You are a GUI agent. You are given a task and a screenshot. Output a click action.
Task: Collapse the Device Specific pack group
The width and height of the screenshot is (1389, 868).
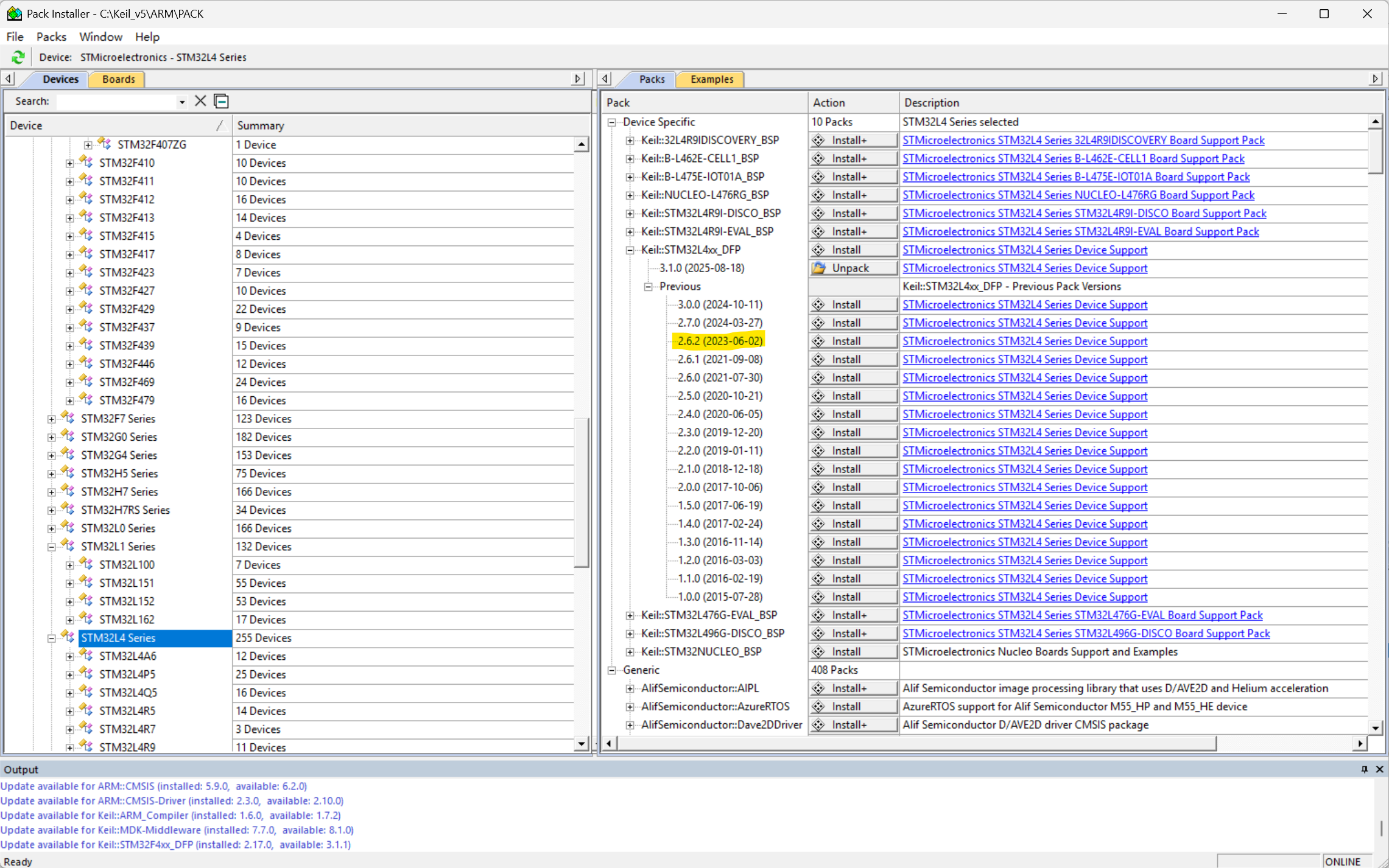(612, 122)
